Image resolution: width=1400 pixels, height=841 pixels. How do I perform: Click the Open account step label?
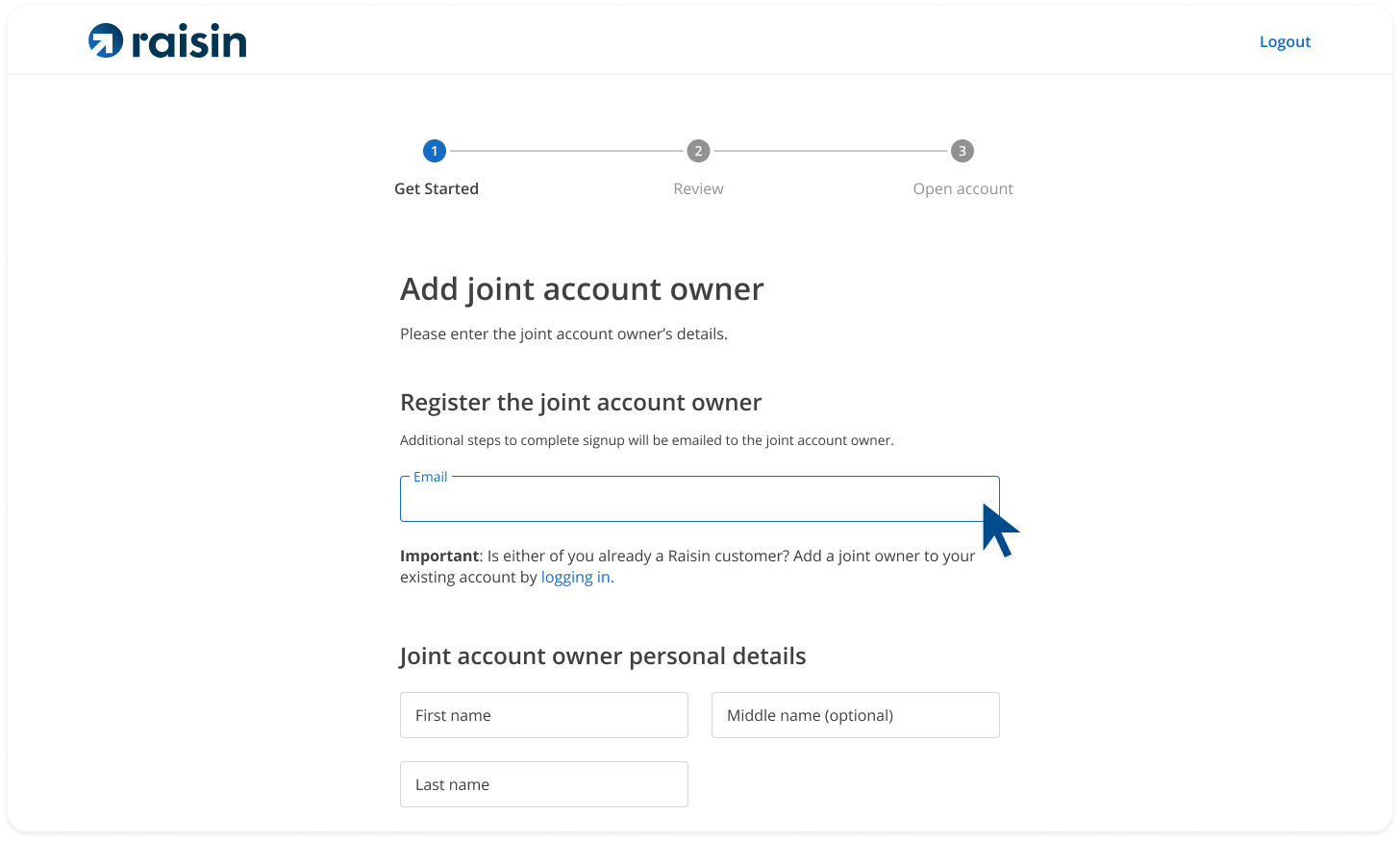[962, 189]
